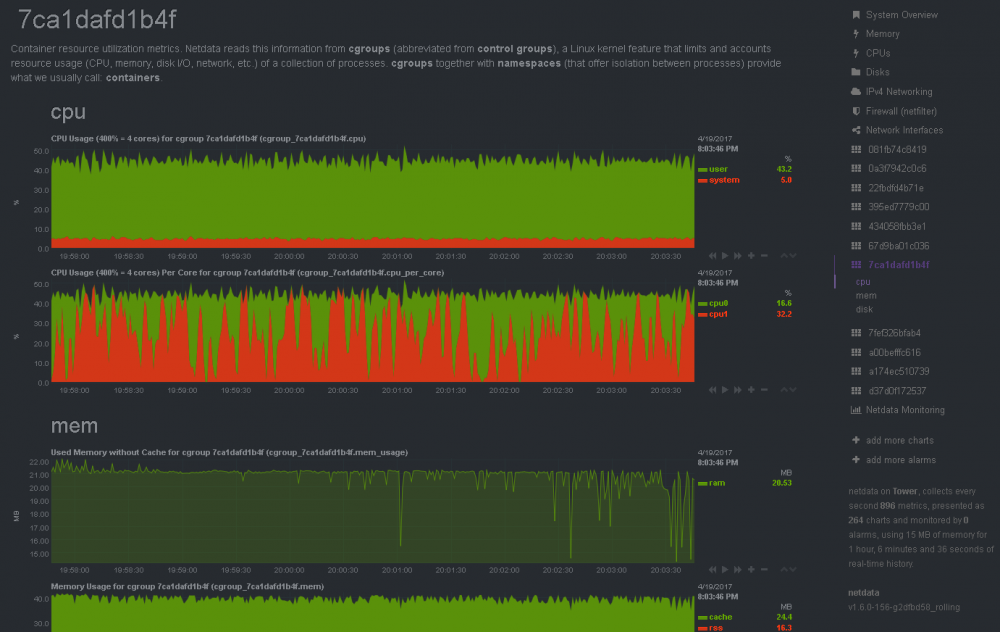Image resolution: width=1000 pixels, height=632 pixels.
Task: Click the add more alarms link
Action: click(901, 460)
